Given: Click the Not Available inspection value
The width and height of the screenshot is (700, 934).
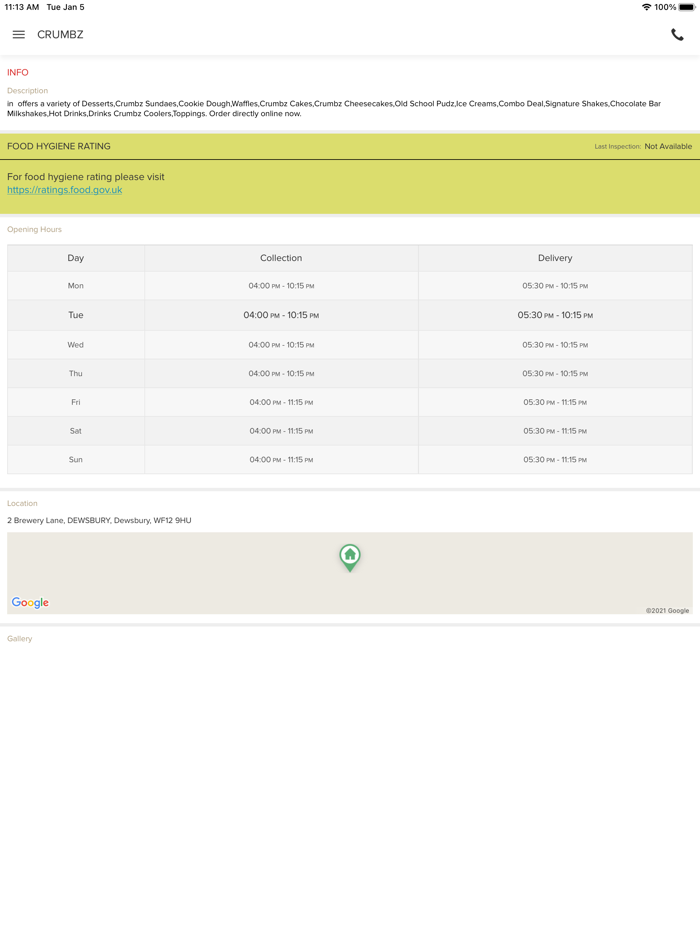Looking at the screenshot, I should click(668, 147).
